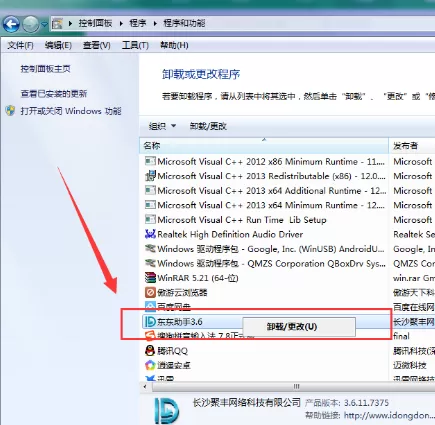
Task: Open the 查看(V) menu
Action: tap(97, 45)
